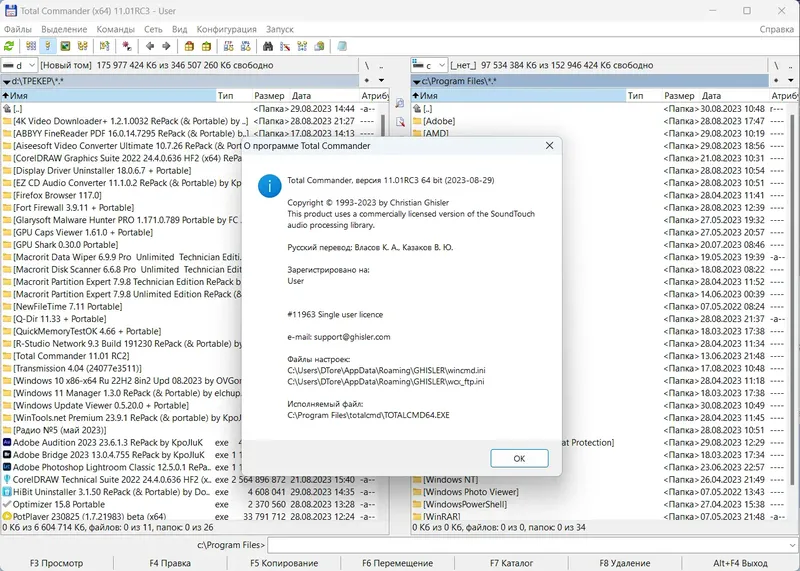Screen dimensions: 800x571
Task: Close the О программе Total Commander dialog
Action: 549,146
